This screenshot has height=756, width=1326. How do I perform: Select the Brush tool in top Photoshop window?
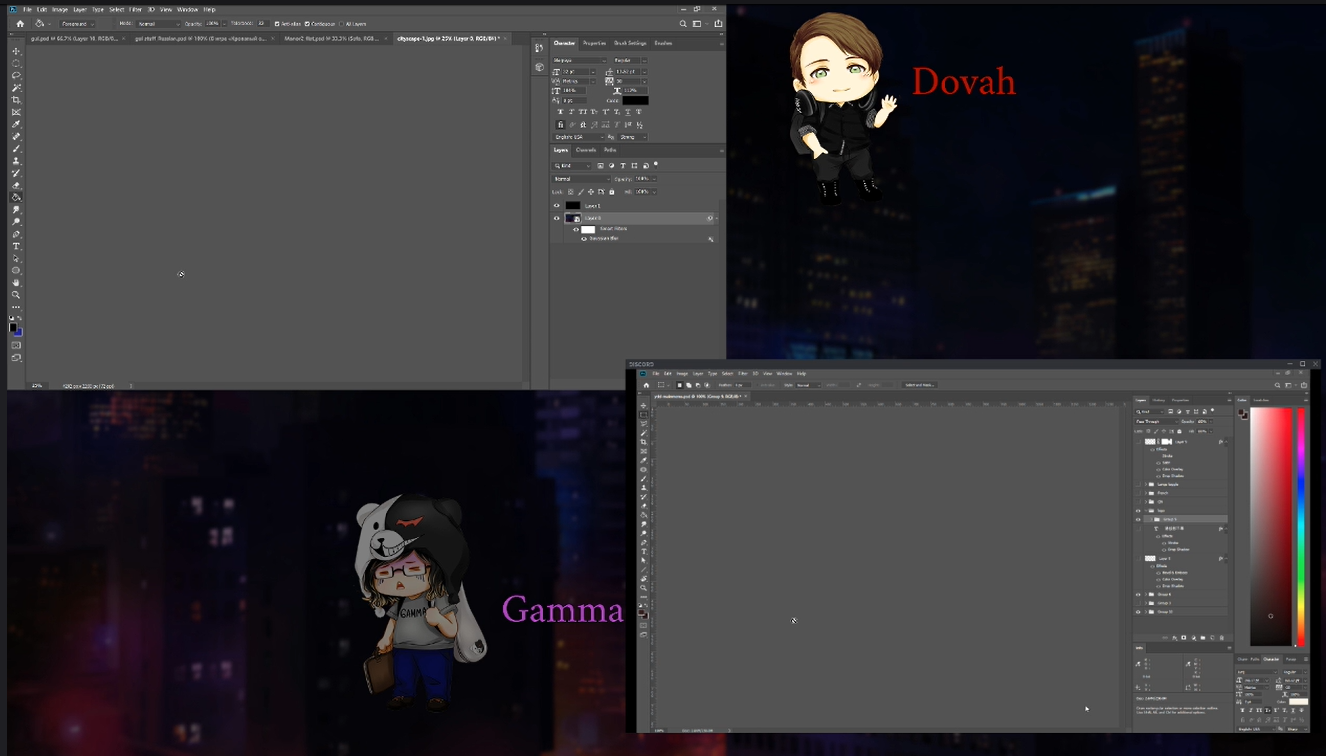click(x=16, y=148)
